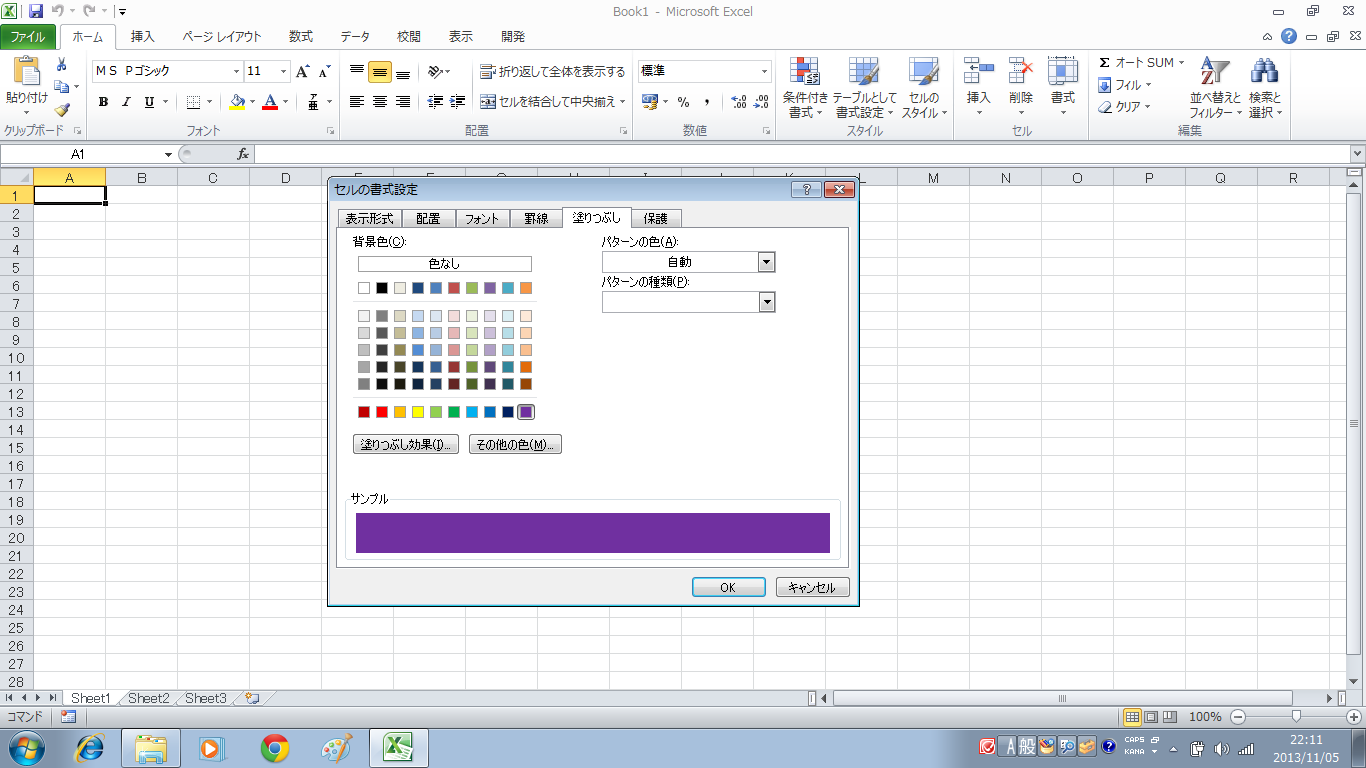
Task: Click the 並べ替えとフィルター sort icon
Action: pyautogui.click(x=1214, y=88)
